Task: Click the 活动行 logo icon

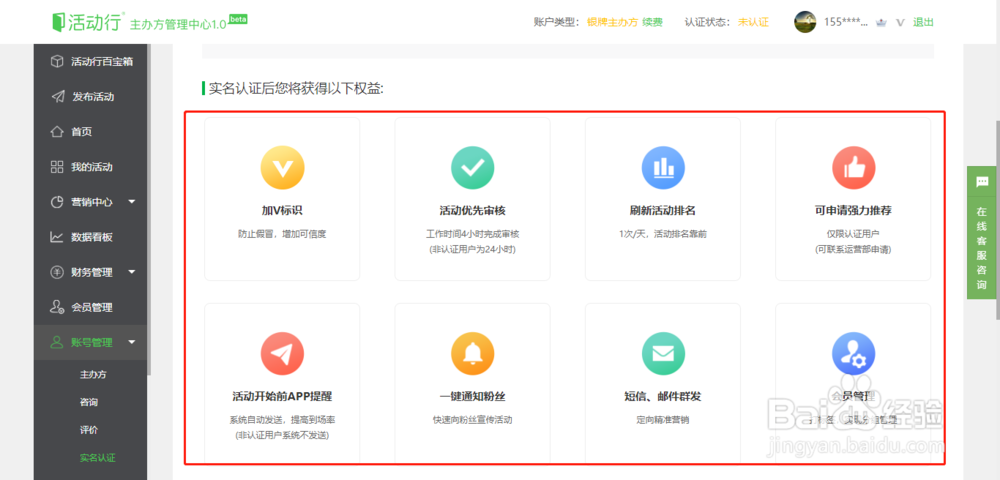Action: coord(59,22)
